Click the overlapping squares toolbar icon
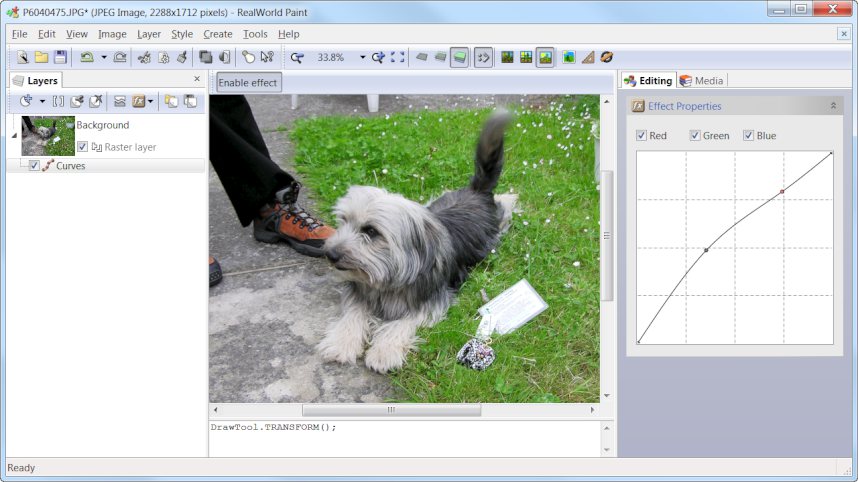Viewport: 858px width, 482px height. (x=206, y=57)
